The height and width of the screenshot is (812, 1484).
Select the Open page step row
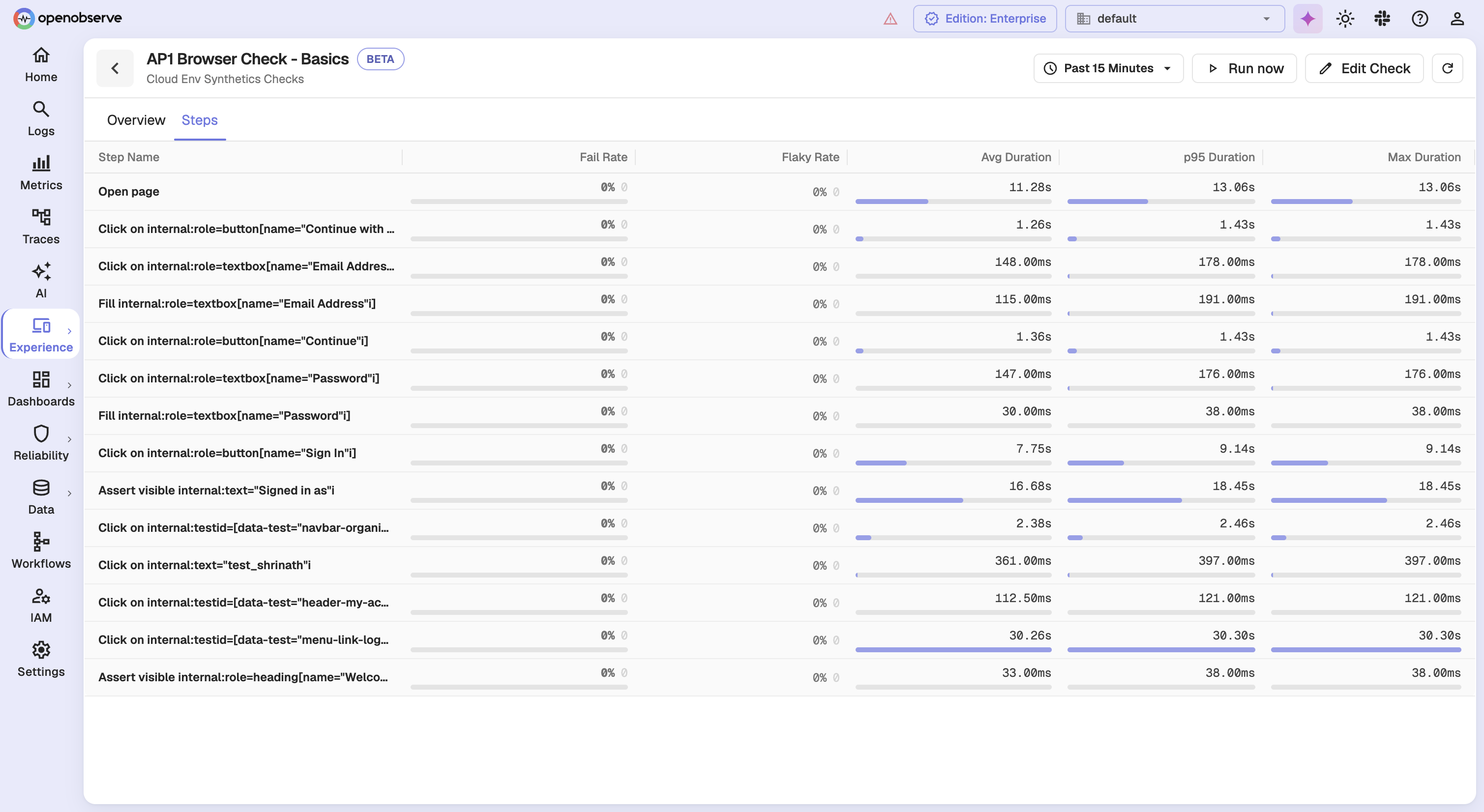[x=779, y=192]
